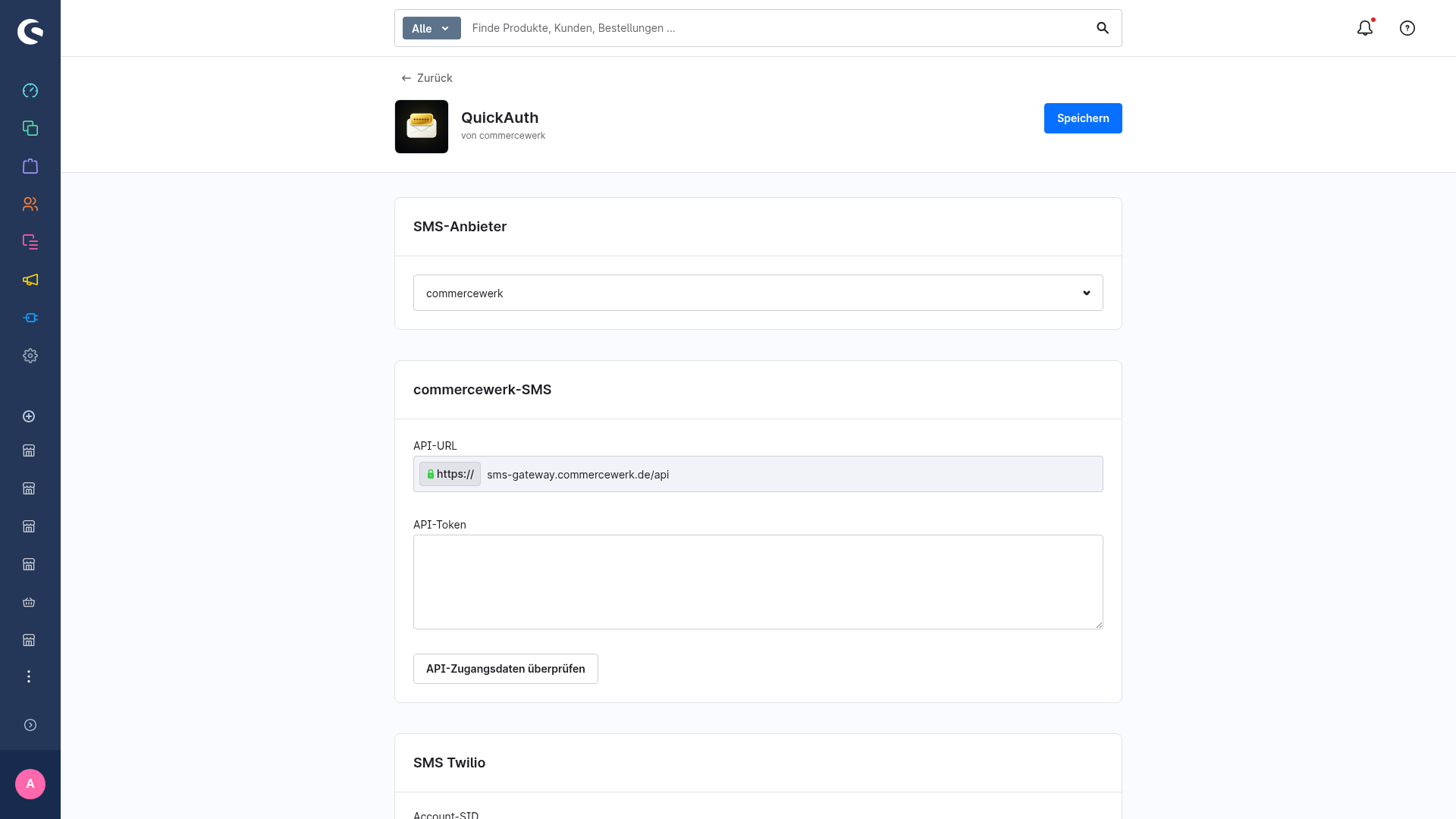Viewport: 1456px width, 819px height.
Task: Click the 'von commercewerk' text
Action: (x=503, y=136)
